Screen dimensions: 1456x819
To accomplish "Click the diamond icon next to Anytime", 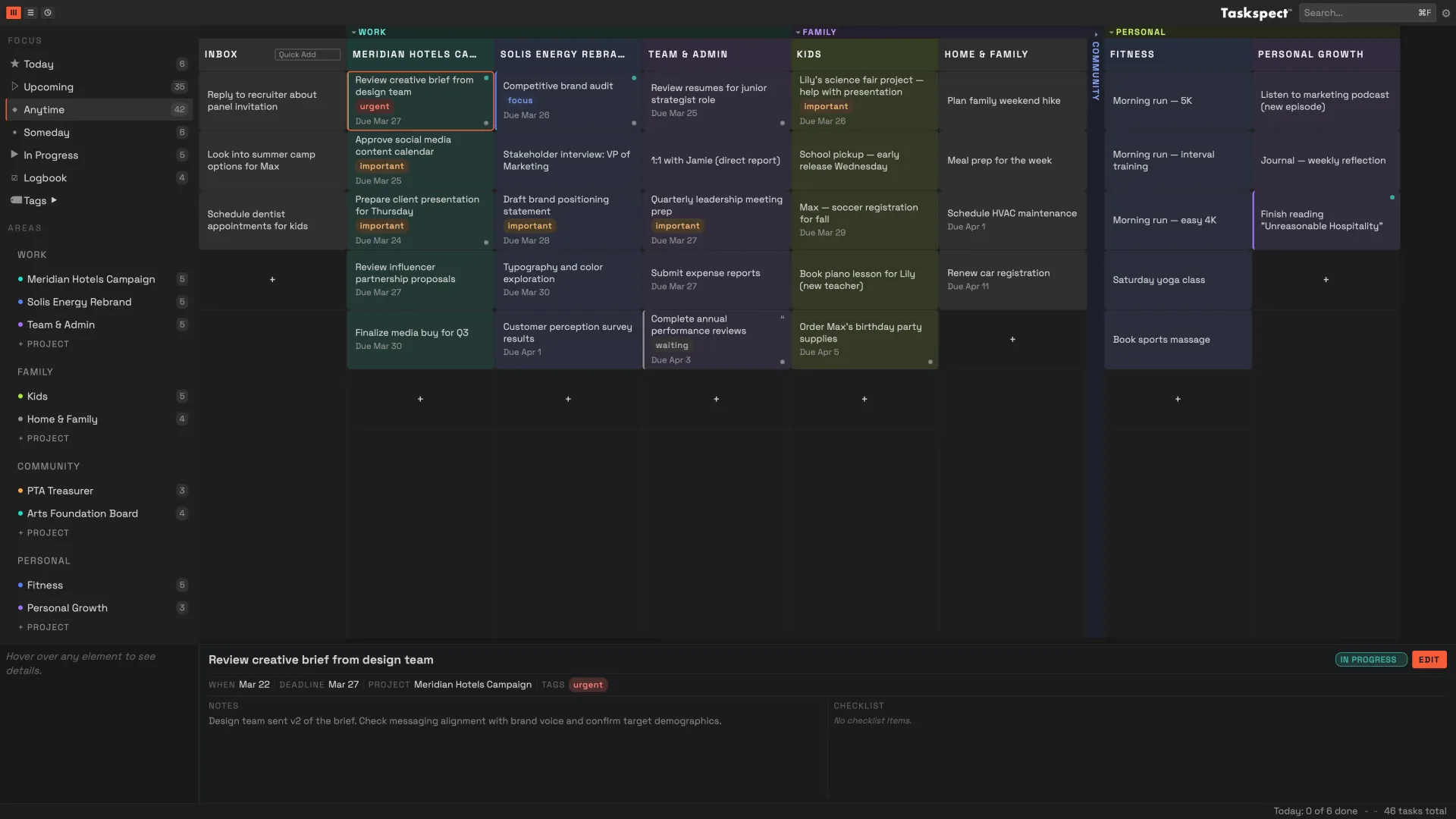I will [x=14, y=109].
